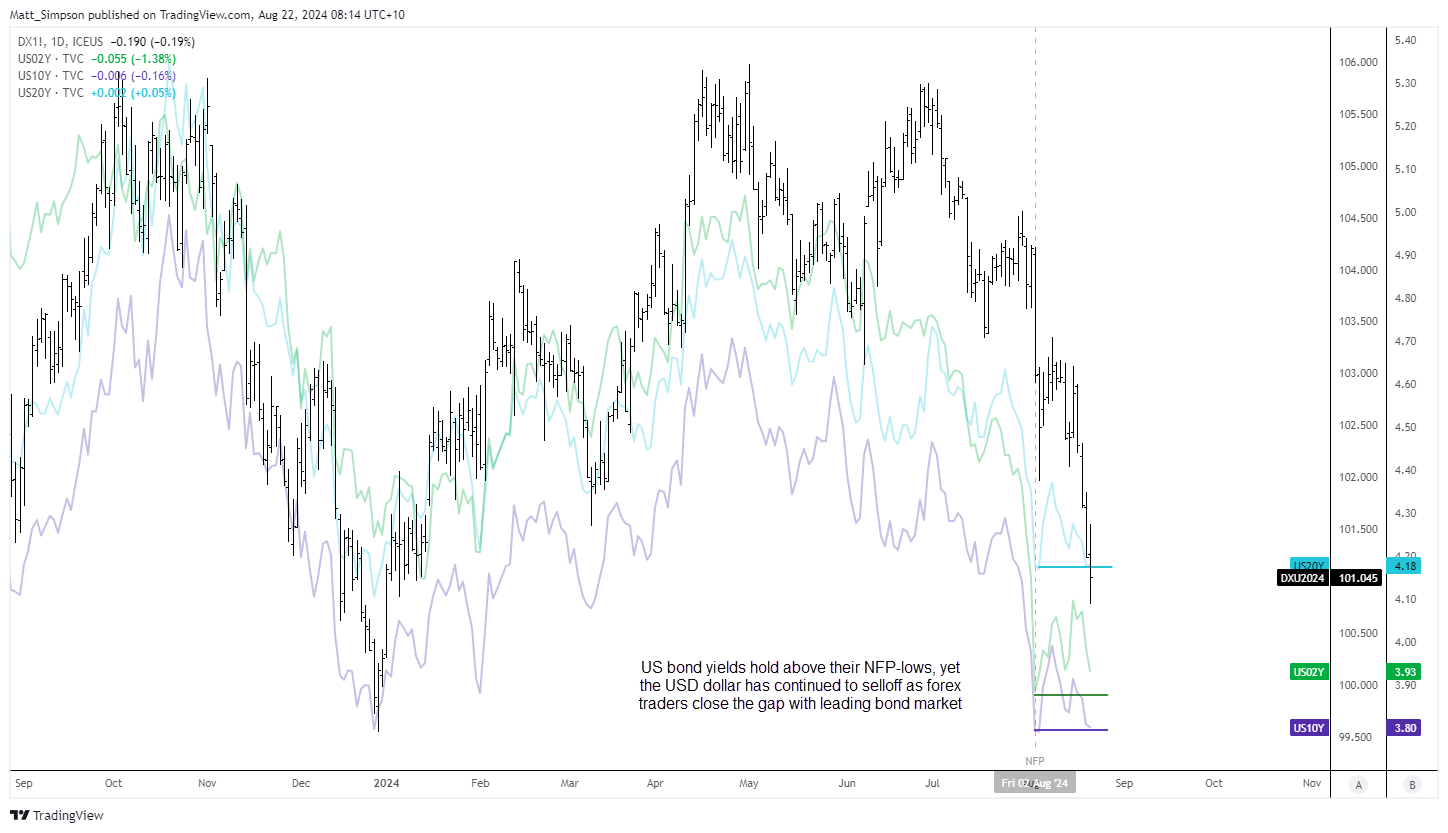Click the US20Y series label tag
This screenshot has height=833, width=1448.
(1310, 564)
